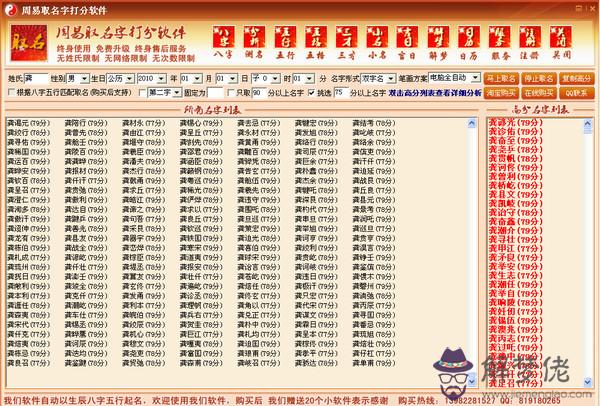Click the 固定为 fixed character input field
The width and height of the screenshot is (600, 406).
(x=215, y=92)
